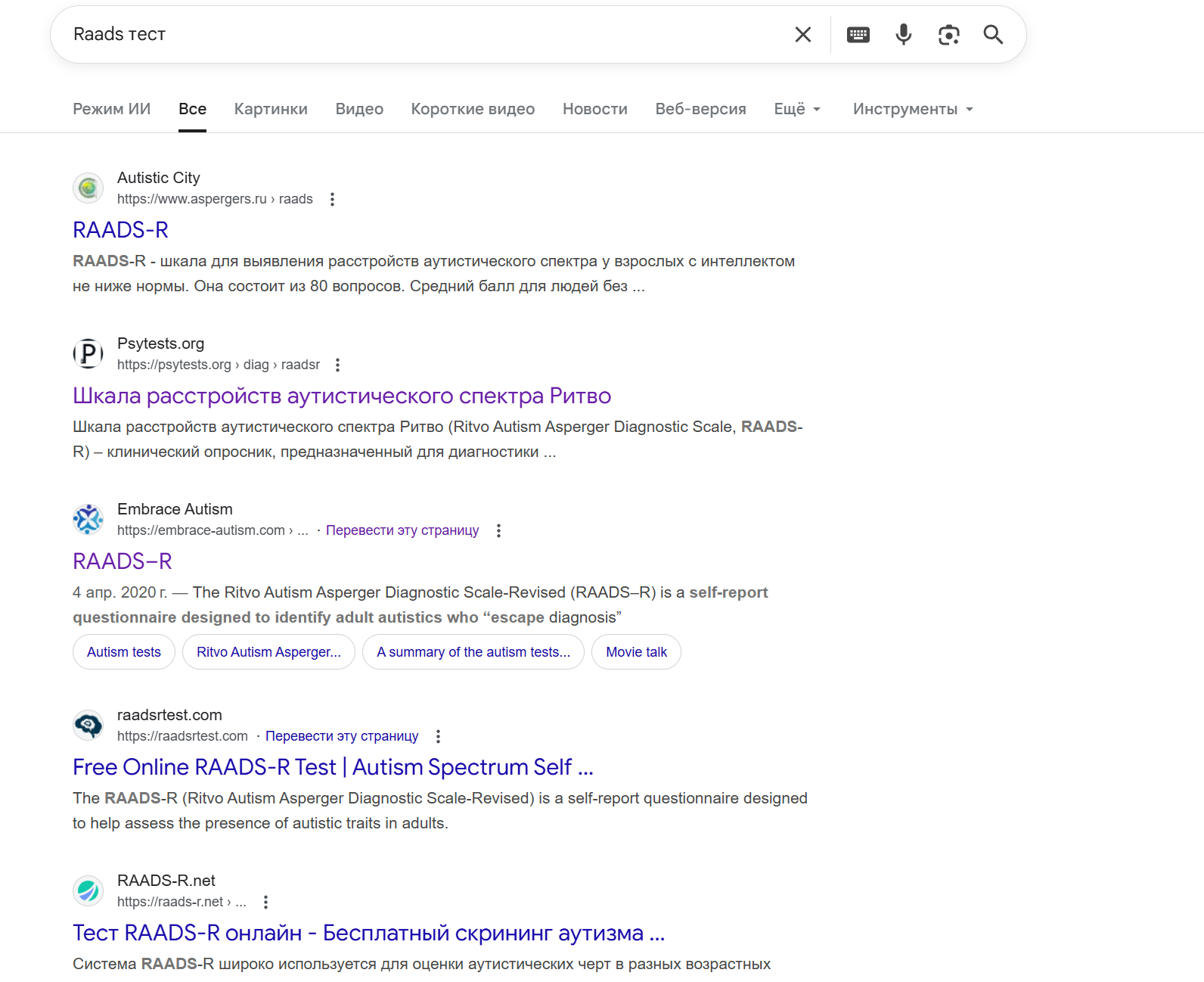Viewport: 1204px width, 982px height.
Task: Expand the Ещё dropdown menu
Action: [x=797, y=109]
